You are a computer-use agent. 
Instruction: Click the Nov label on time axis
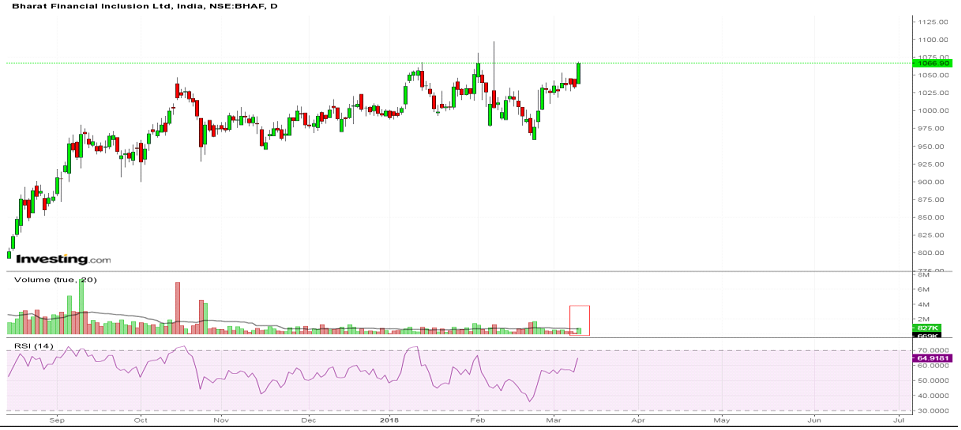tap(221, 420)
